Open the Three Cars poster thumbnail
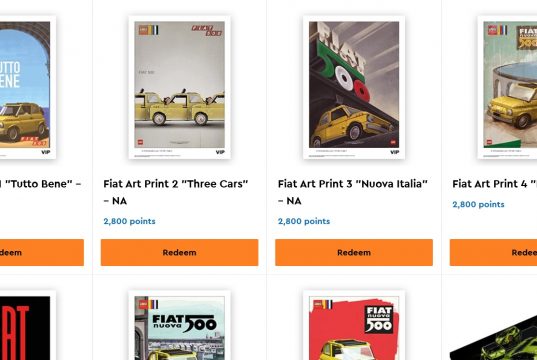 click(x=179, y=87)
